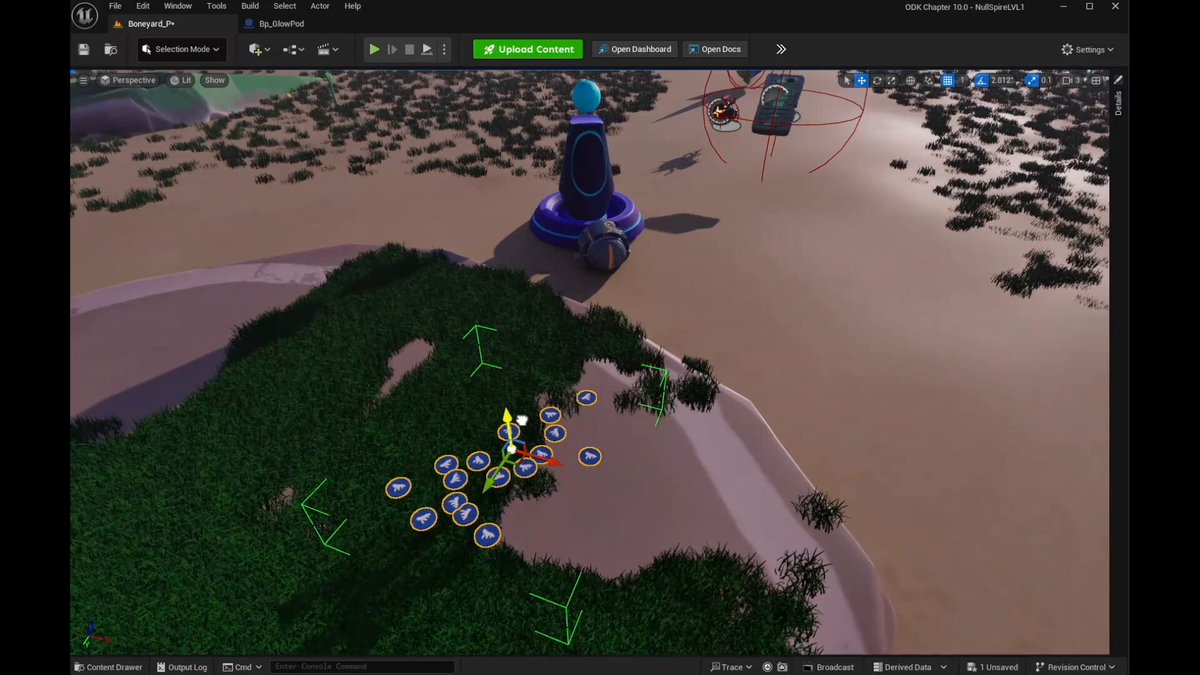Click the Stop play button
The image size is (1200, 675).
click(409, 49)
